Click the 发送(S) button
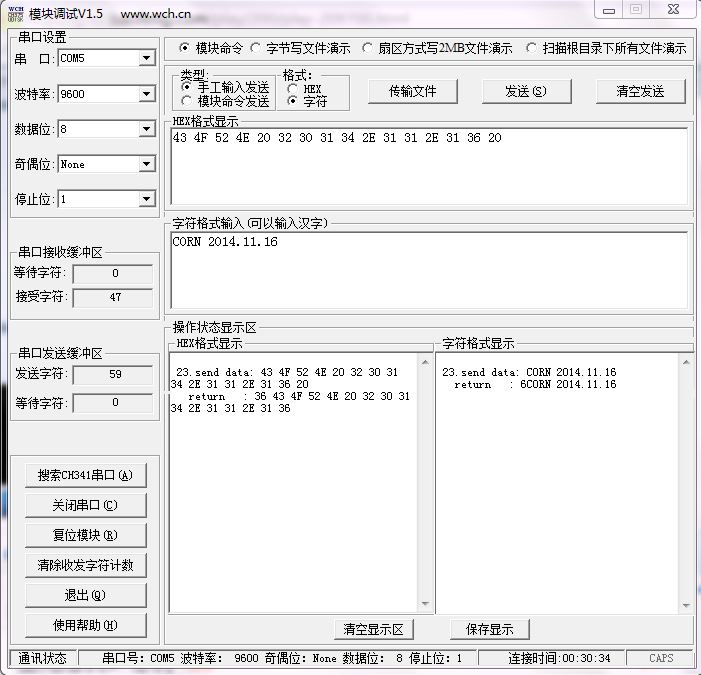This screenshot has height=675, width=701. click(526, 92)
